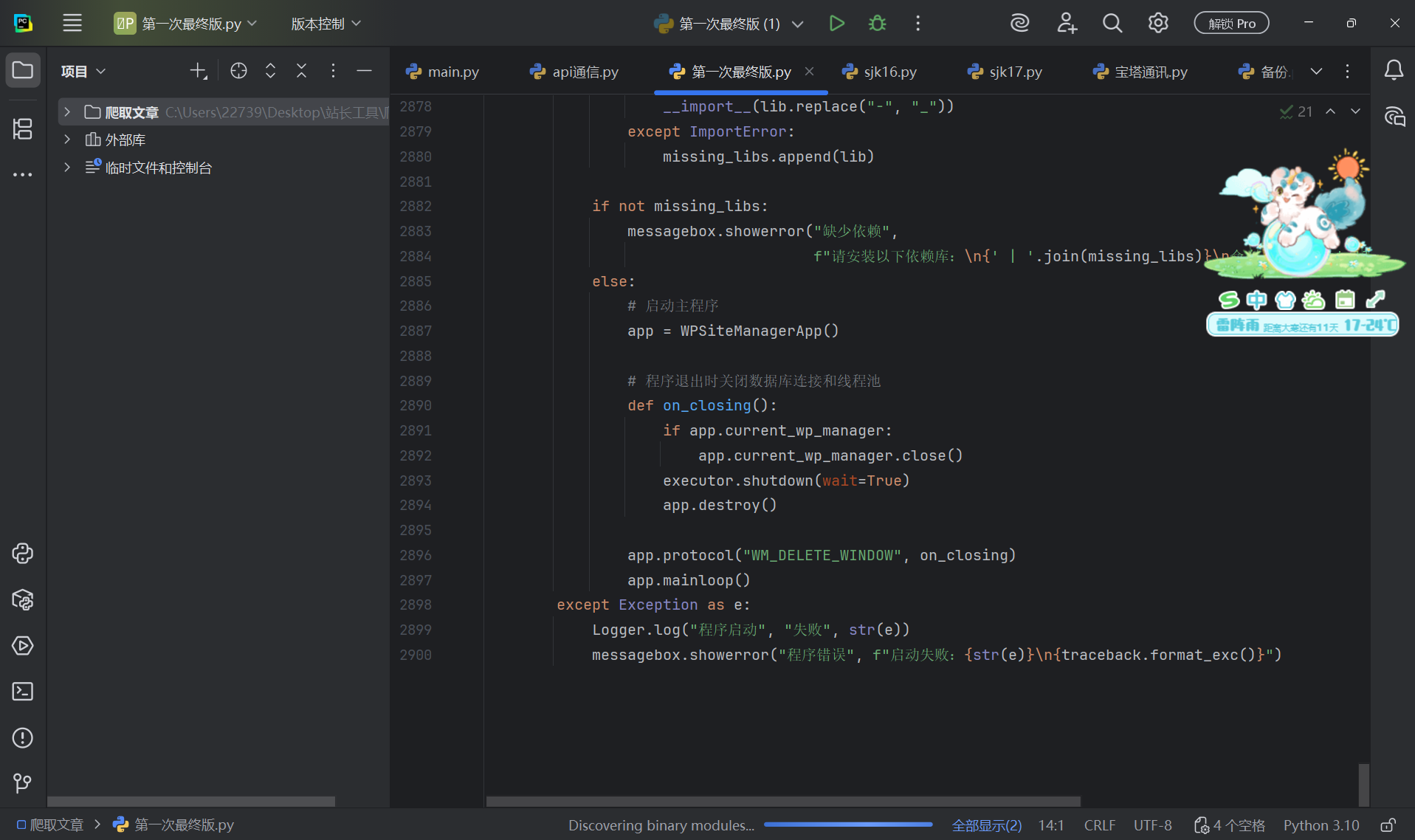1415x840 pixels.
Task: Open the Services run tool window
Action: coord(22,646)
